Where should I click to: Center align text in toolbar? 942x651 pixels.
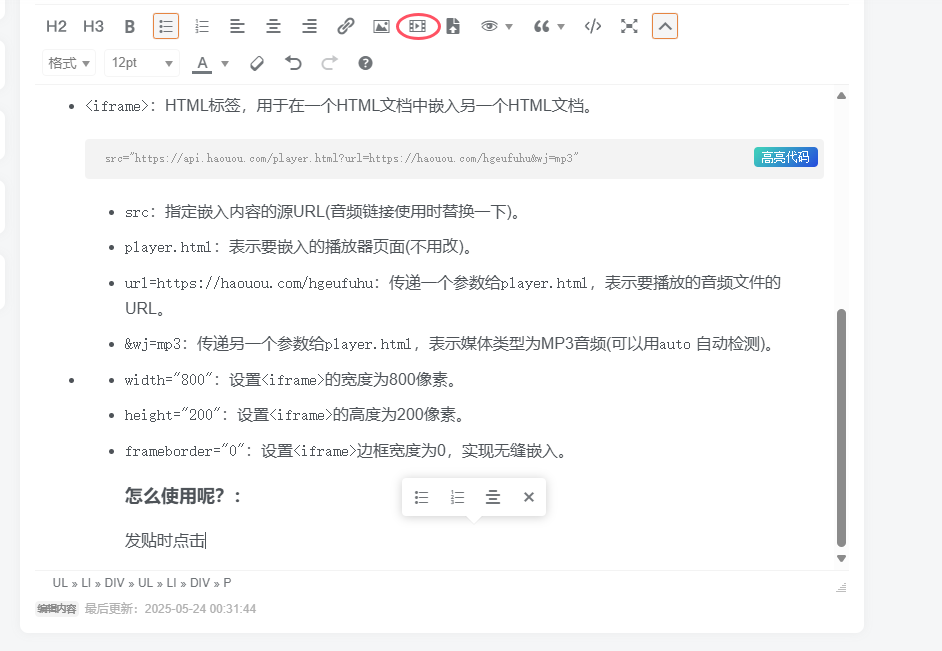point(273,26)
